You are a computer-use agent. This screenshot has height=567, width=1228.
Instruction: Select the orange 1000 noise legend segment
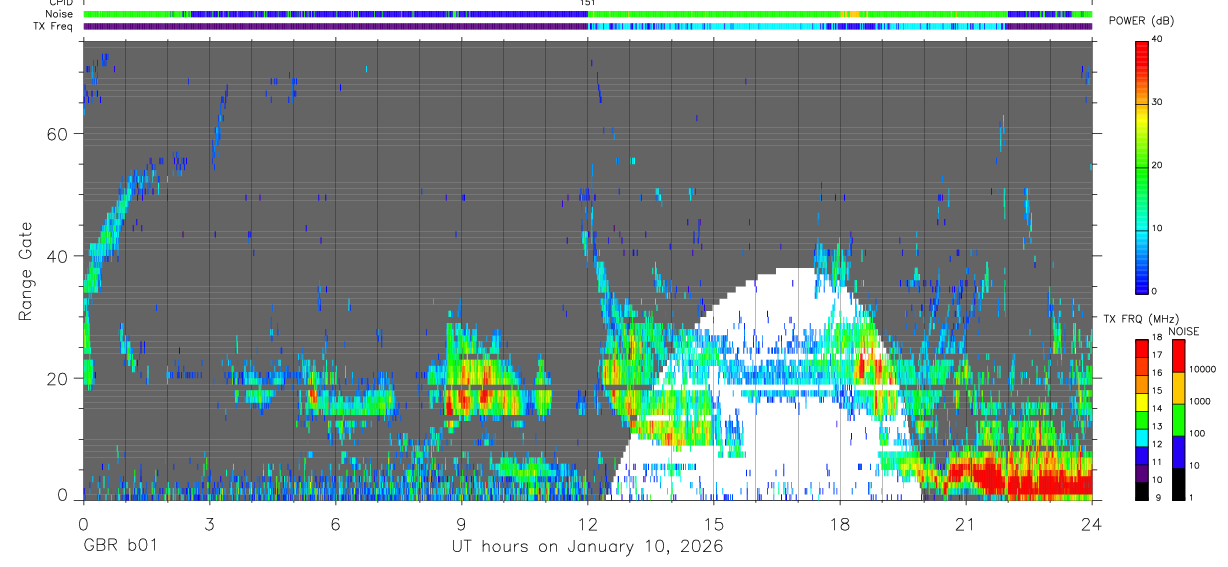click(x=1178, y=388)
